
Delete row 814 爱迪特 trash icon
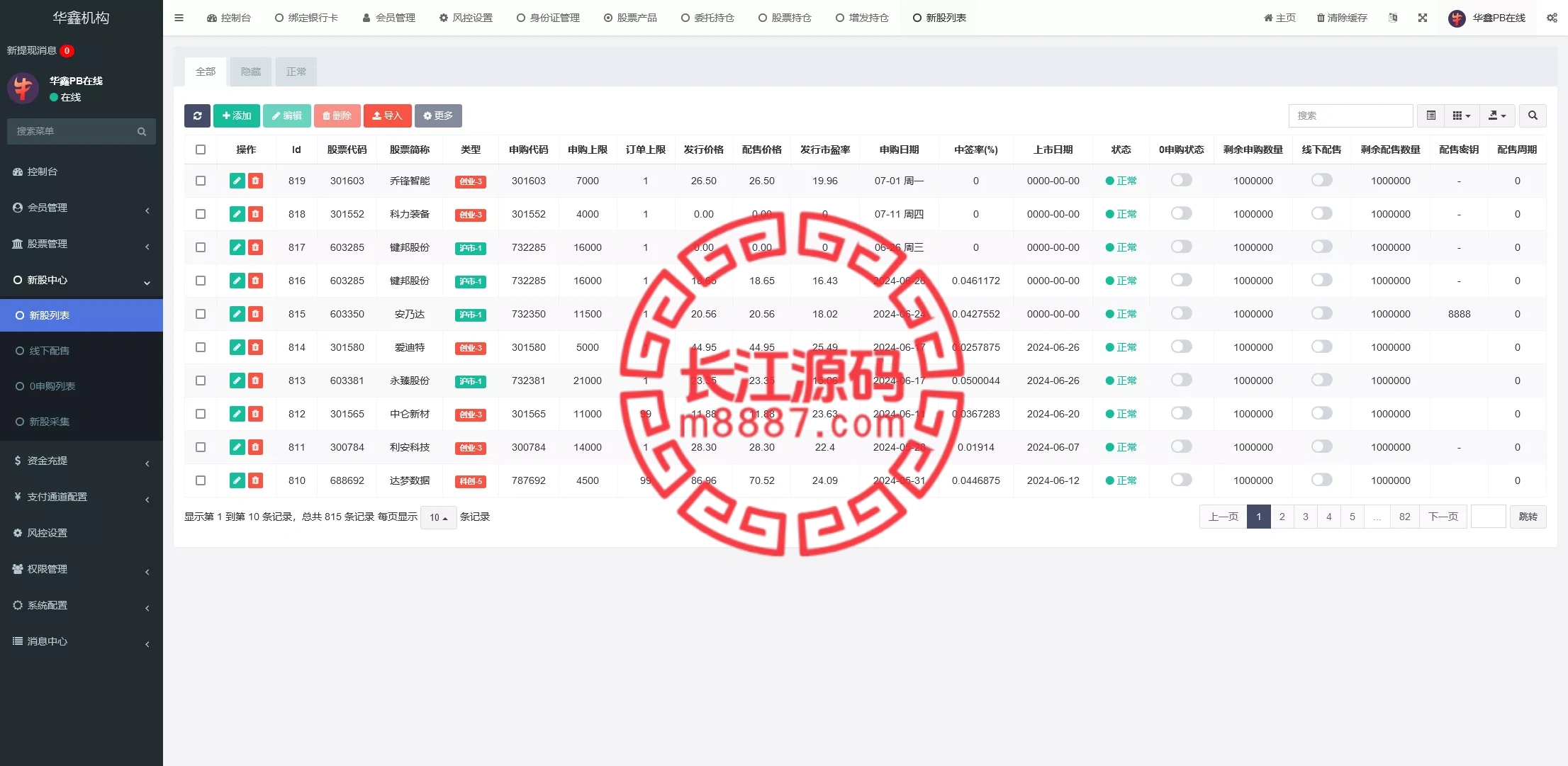256,347
